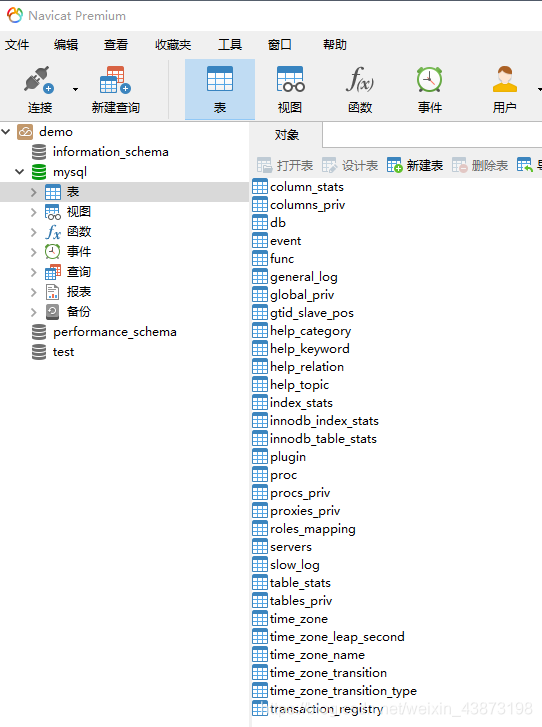Open the Window (窗口) menu
The width and height of the screenshot is (542, 727).
tap(280, 45)
